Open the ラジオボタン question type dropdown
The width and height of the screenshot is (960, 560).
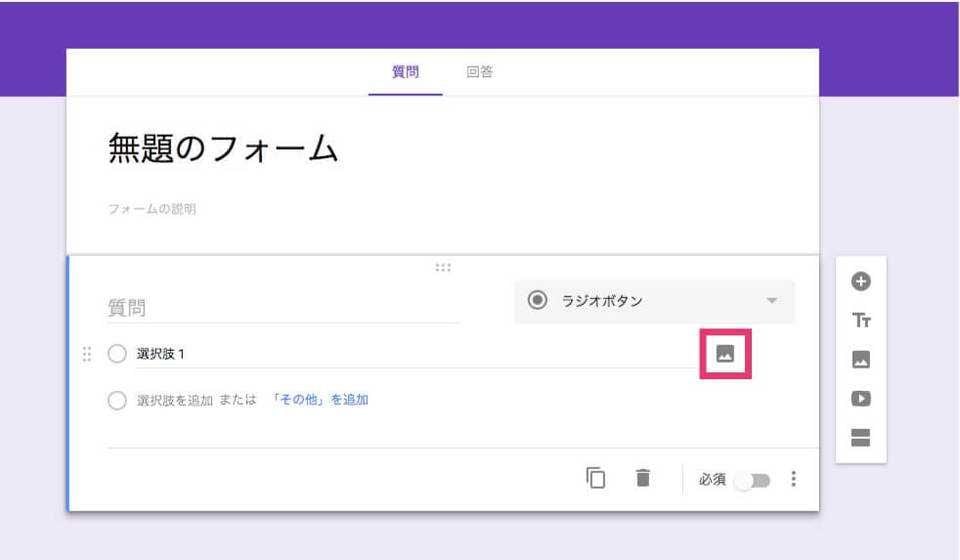(x=654, y=301)
